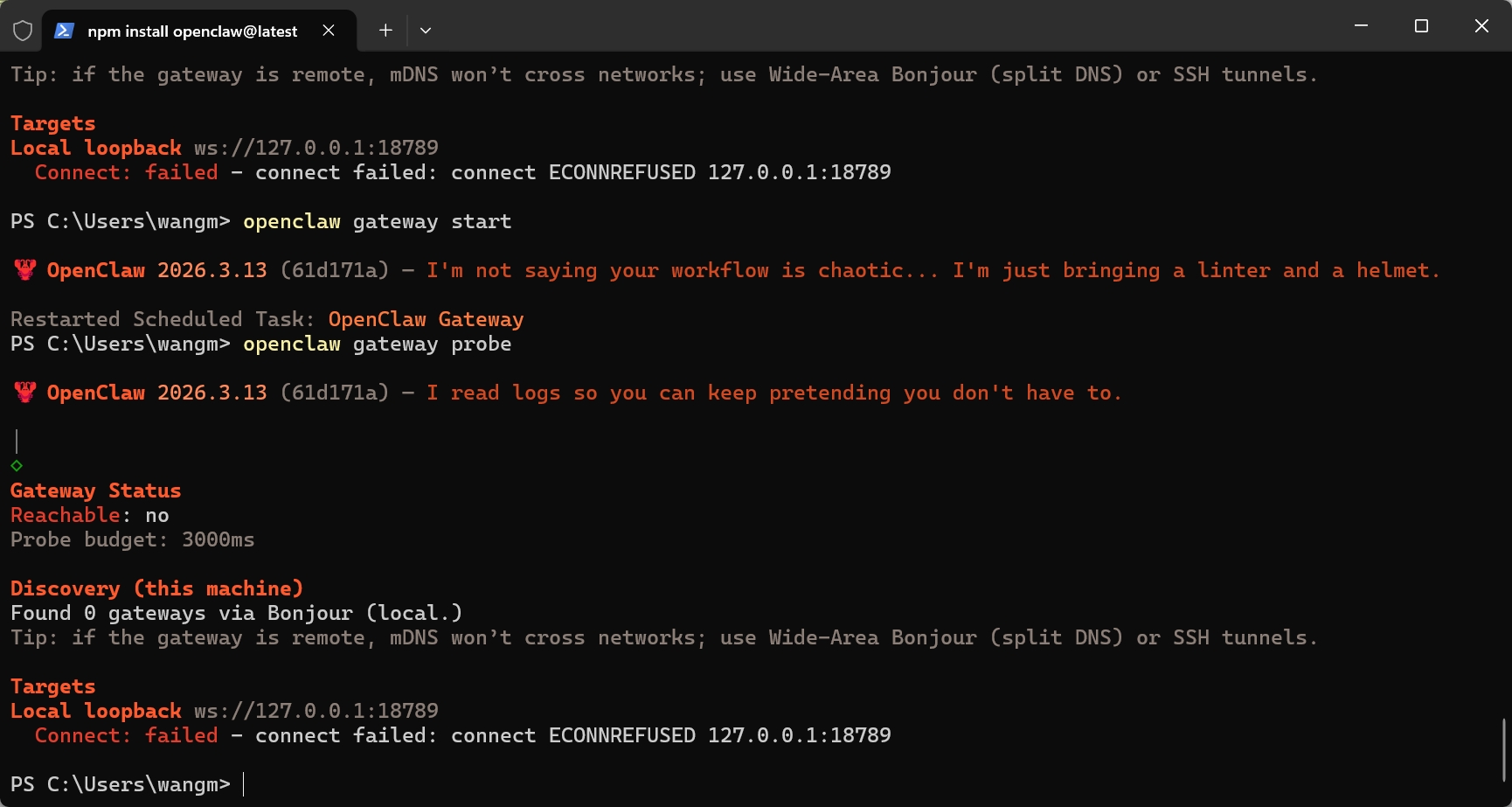Viewport: 1512px width, 807px height.
Task: Close the terminal window
Action: point(1481,26)
